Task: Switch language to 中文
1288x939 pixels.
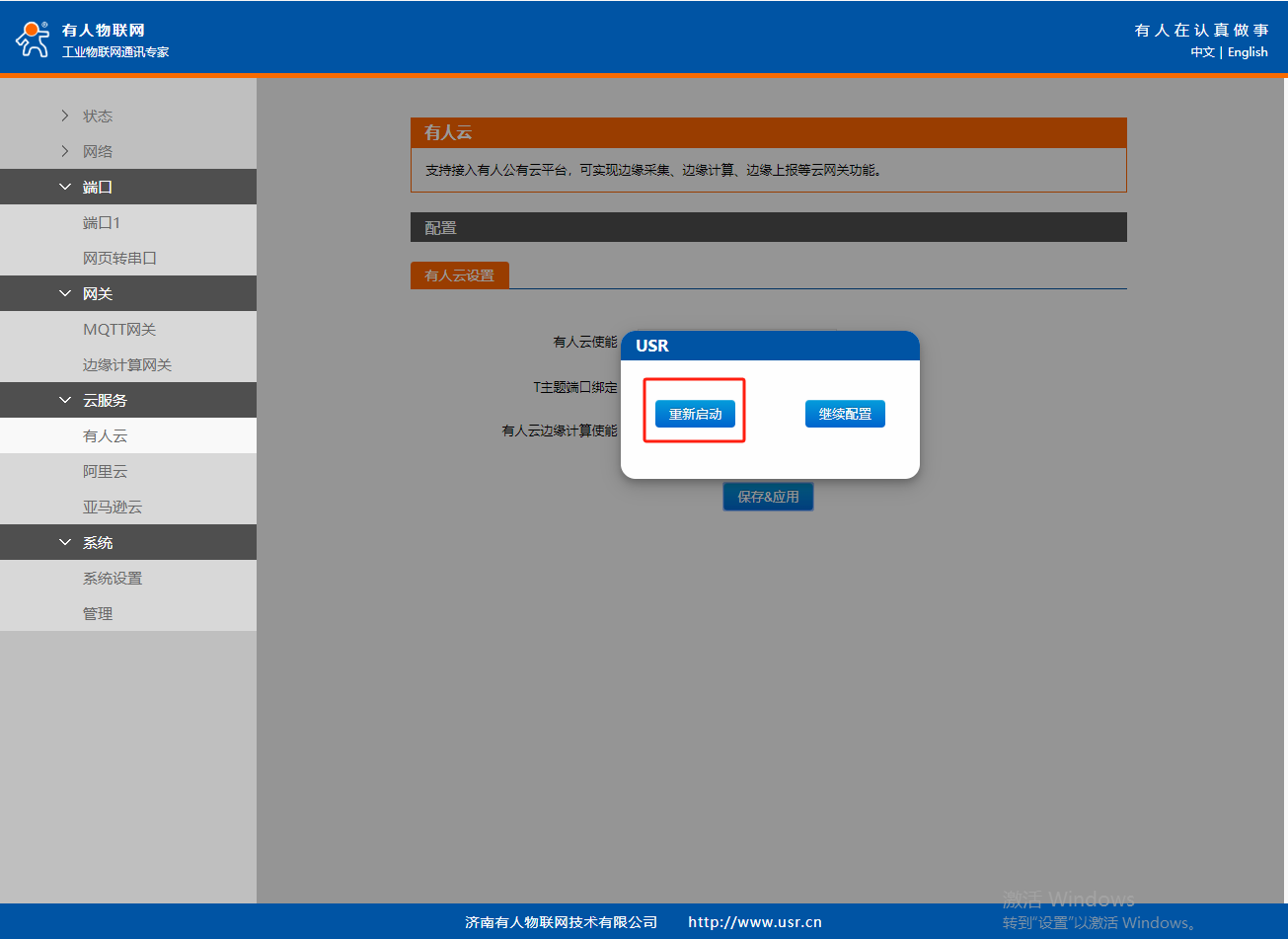Action: pyautogui.click(x=1202, y=52)
